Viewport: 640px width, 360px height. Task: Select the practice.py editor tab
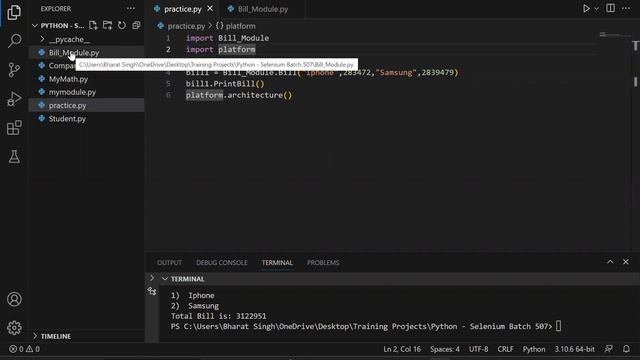pos(182,9)
